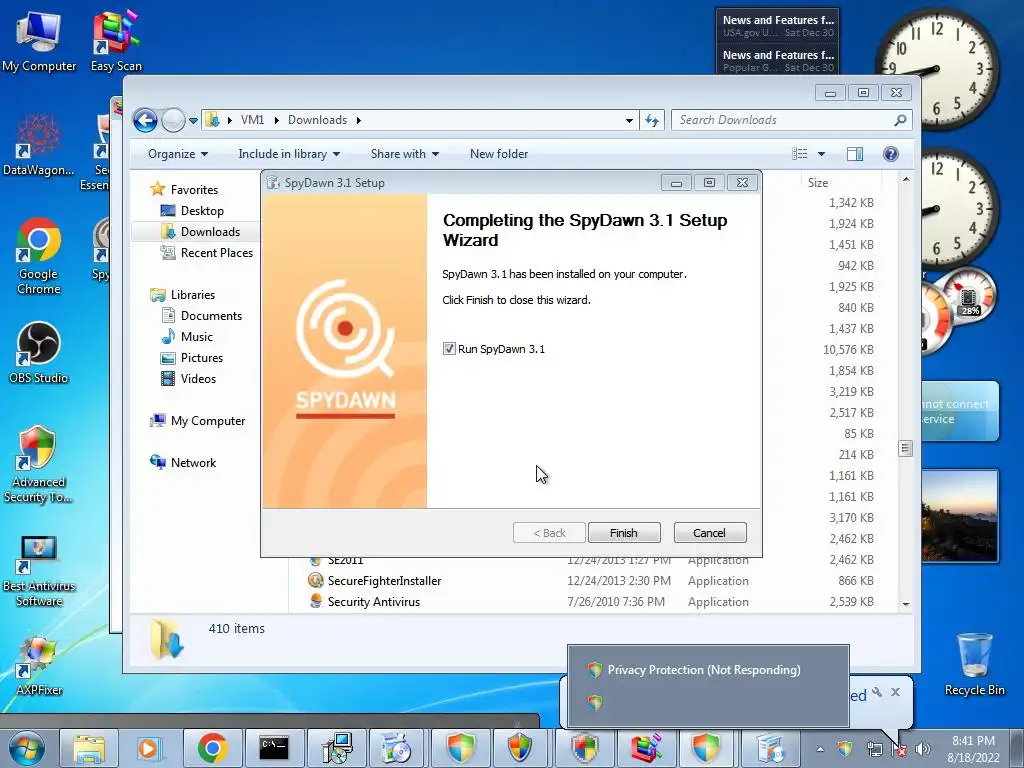Screen dimensions: 1024x768
Task: Click New folder in Explorer toolbar
Action: [x=499, y=154]
